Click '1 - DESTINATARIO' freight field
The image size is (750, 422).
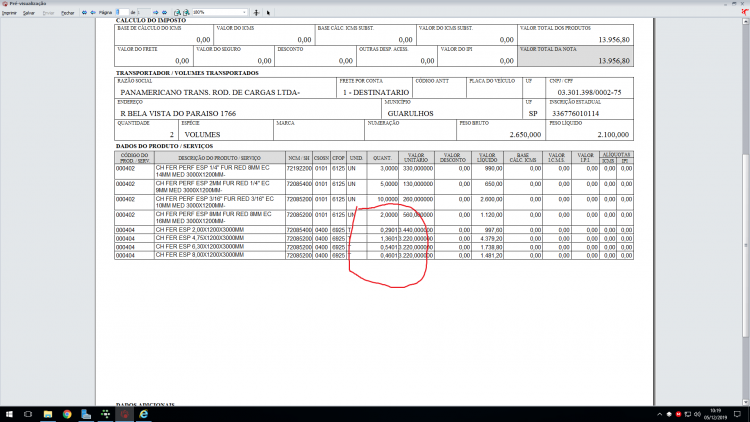(x=376, y=92)
